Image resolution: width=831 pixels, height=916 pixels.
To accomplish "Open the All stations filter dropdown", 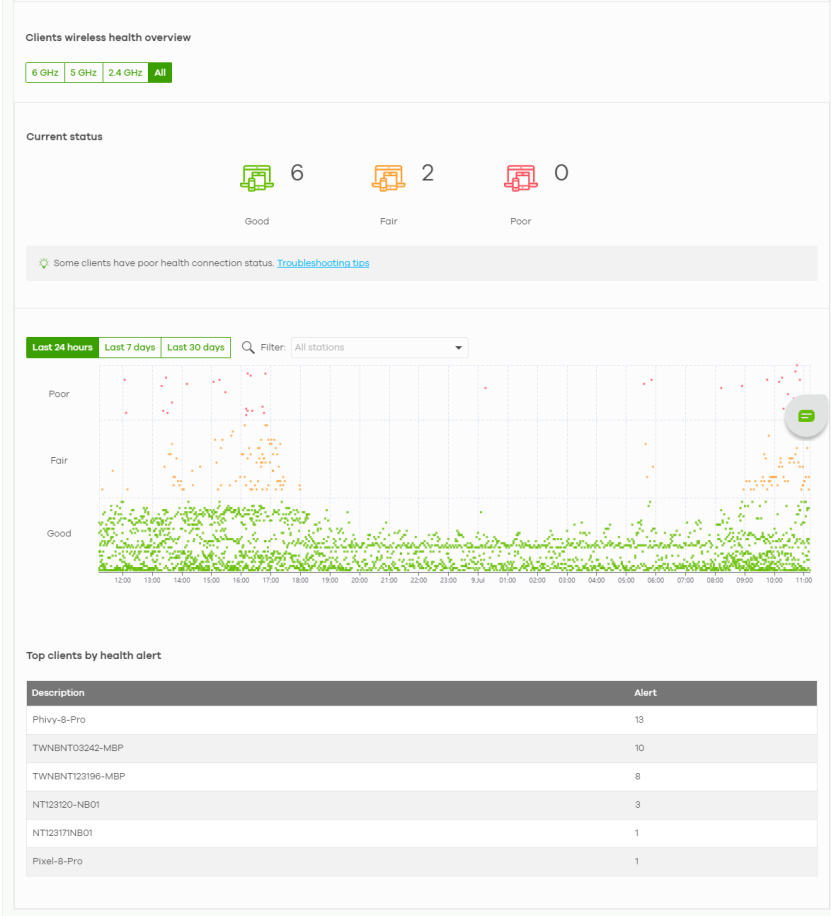I will (370, 348).
